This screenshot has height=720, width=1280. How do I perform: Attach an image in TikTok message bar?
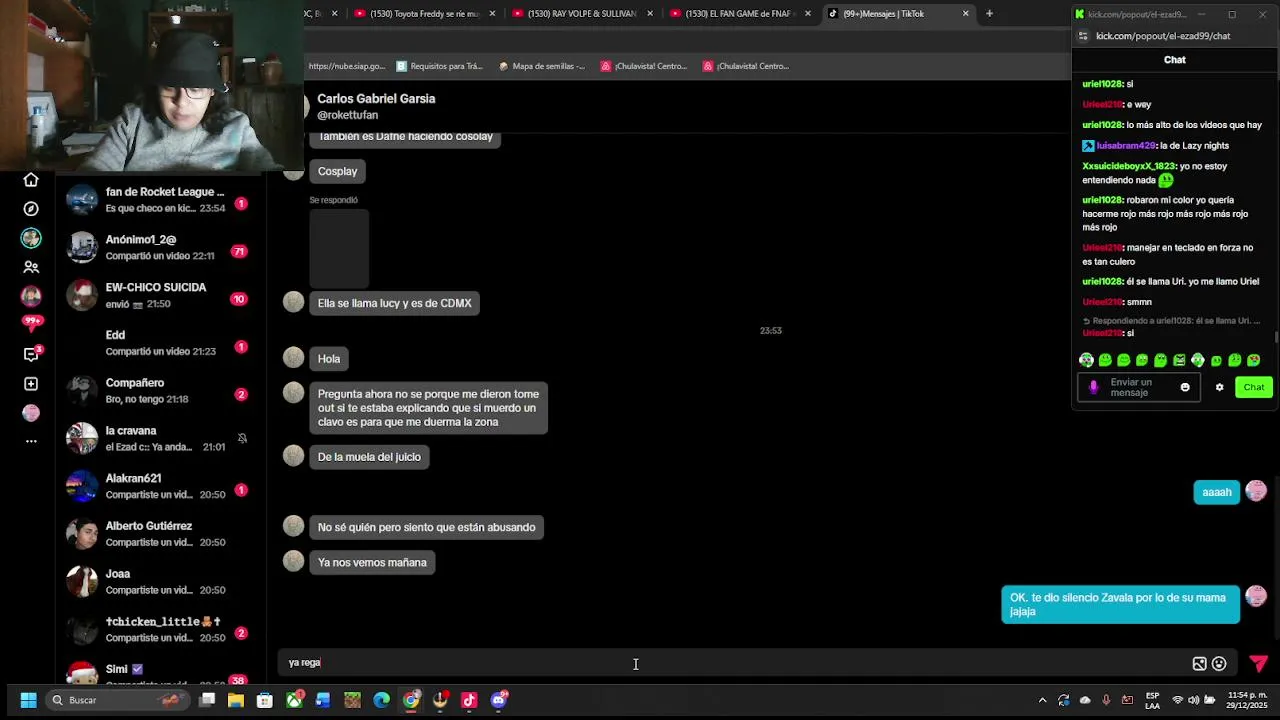click(1199, 663)
